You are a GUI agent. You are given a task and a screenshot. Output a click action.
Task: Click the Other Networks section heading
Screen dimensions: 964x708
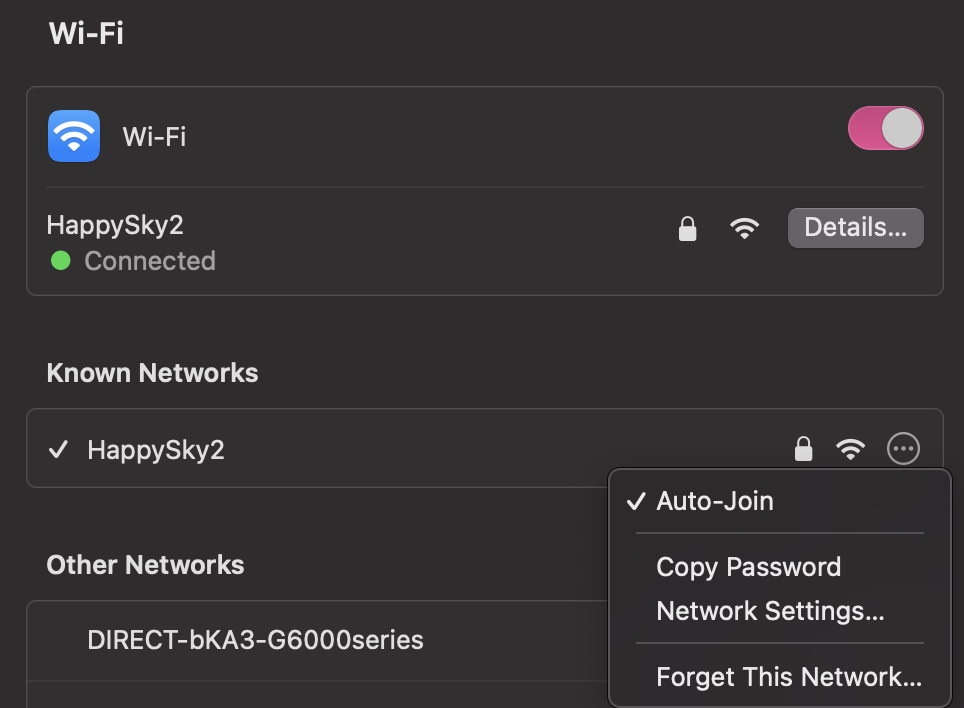click(146, 565)
